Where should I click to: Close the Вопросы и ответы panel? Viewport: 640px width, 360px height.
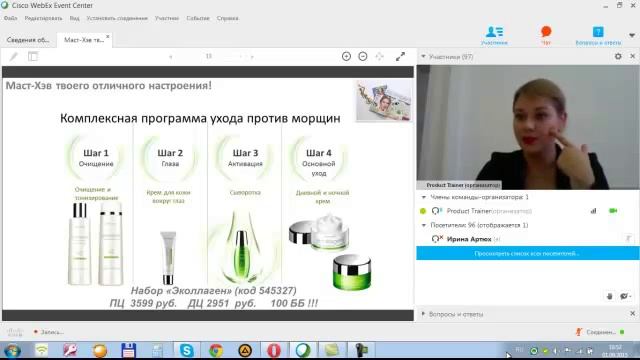click(633, 313)
